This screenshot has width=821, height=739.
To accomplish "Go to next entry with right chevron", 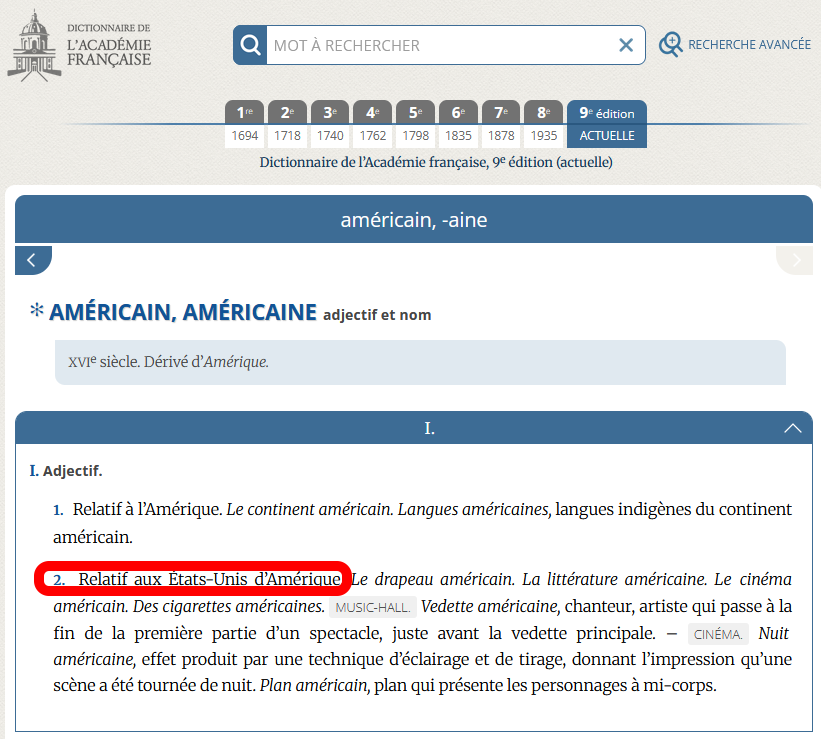I will 795,260.
